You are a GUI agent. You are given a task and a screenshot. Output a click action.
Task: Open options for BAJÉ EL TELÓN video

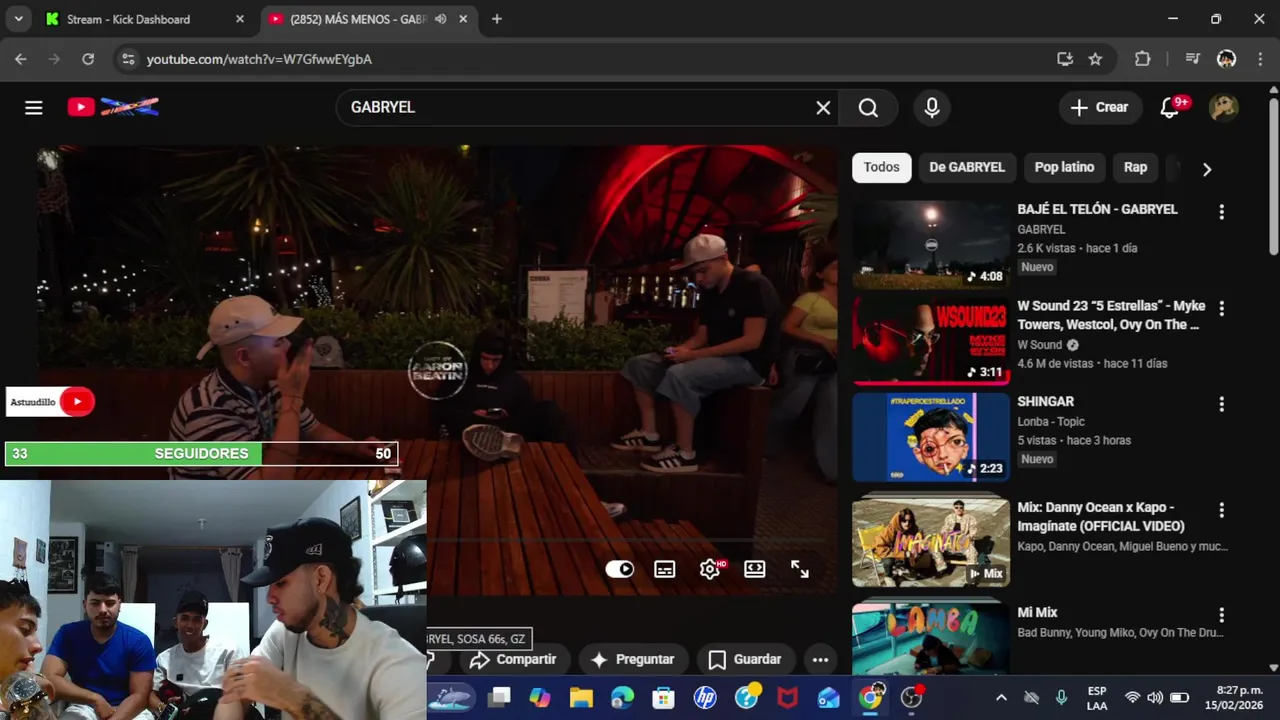pos(1221,212)
